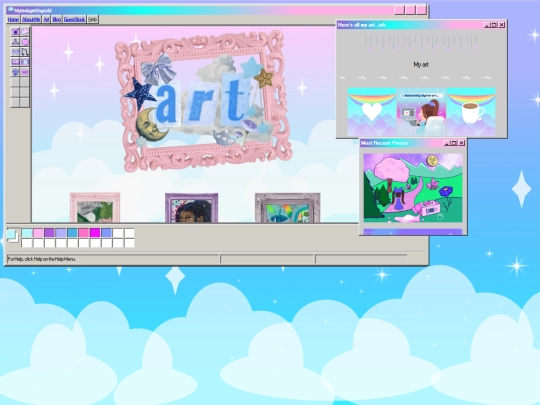Open the About Me nav link
This screenshot has height=405, width=540.
coord(31,19)
